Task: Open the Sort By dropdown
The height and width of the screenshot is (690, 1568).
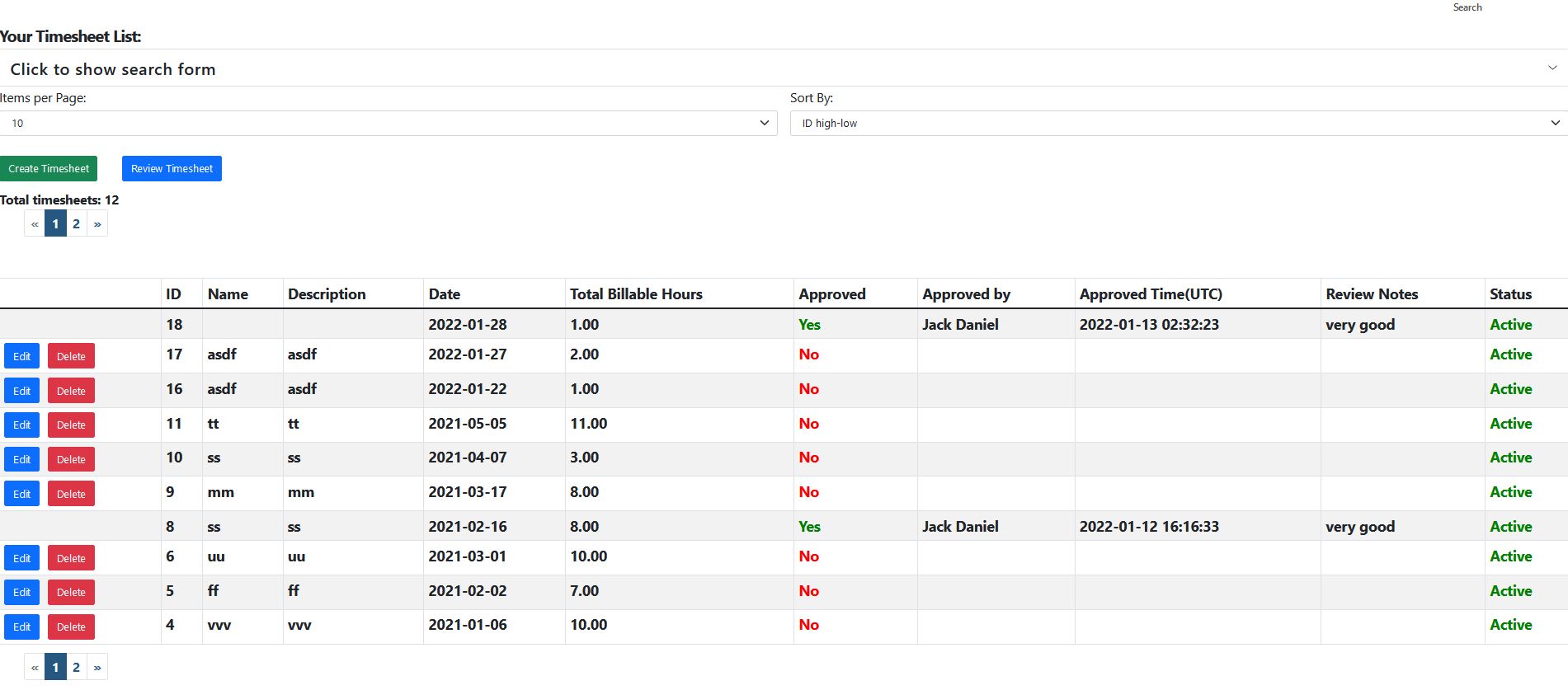Action: (x=1178, y=123)
